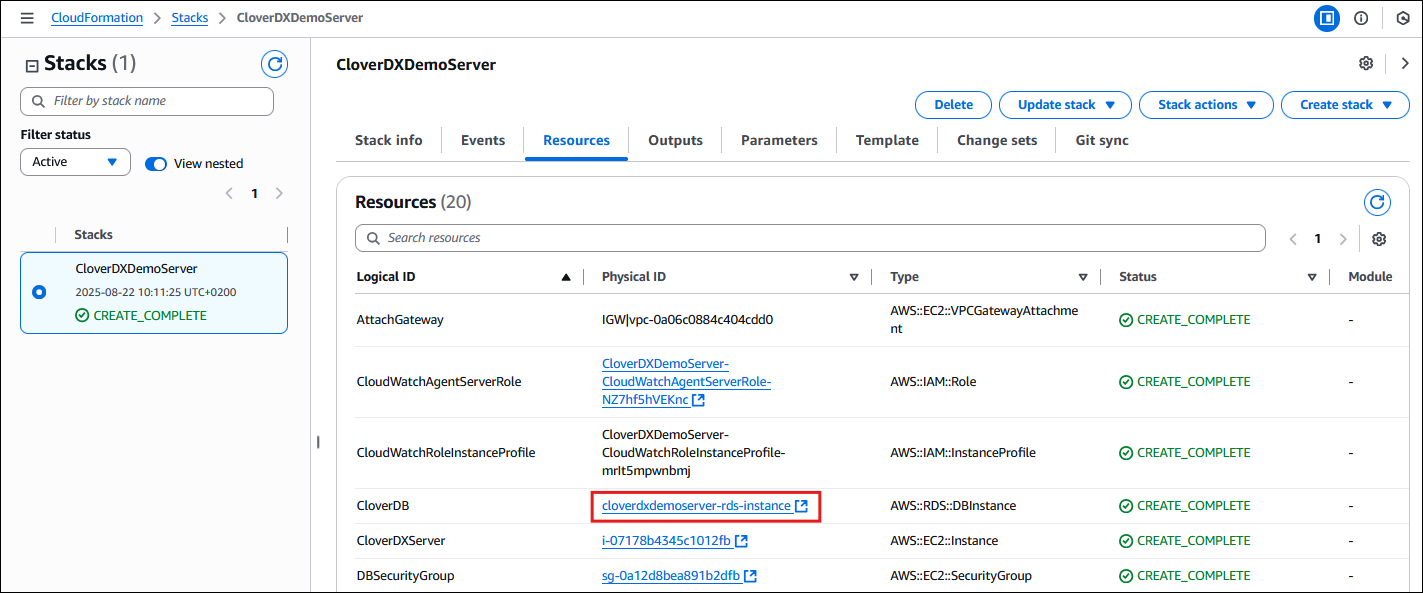
Task: Open the Update stack dropdown
Action: coord(1064,104)
